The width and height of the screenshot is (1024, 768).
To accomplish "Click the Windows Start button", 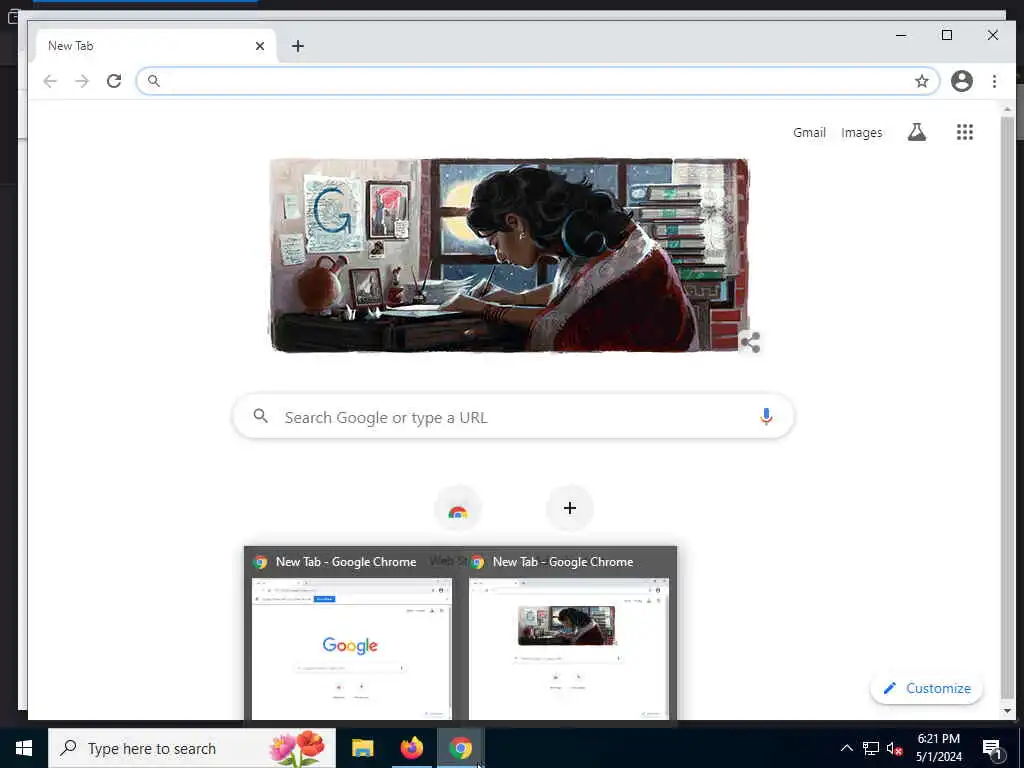I will 24,748.
